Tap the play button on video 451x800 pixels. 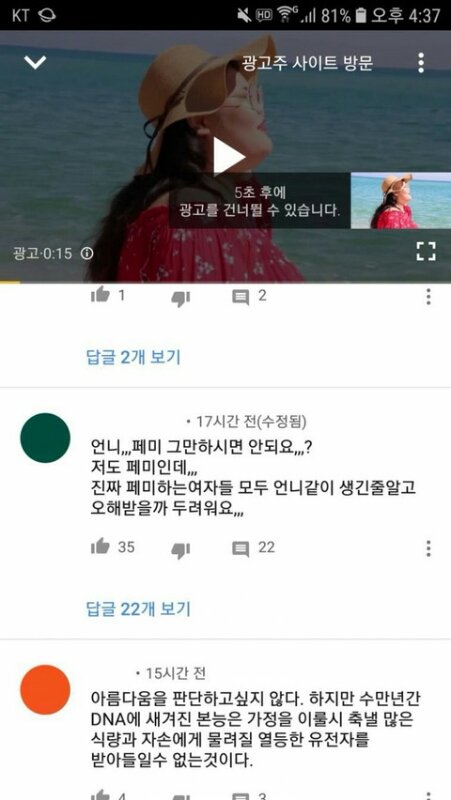228,156
